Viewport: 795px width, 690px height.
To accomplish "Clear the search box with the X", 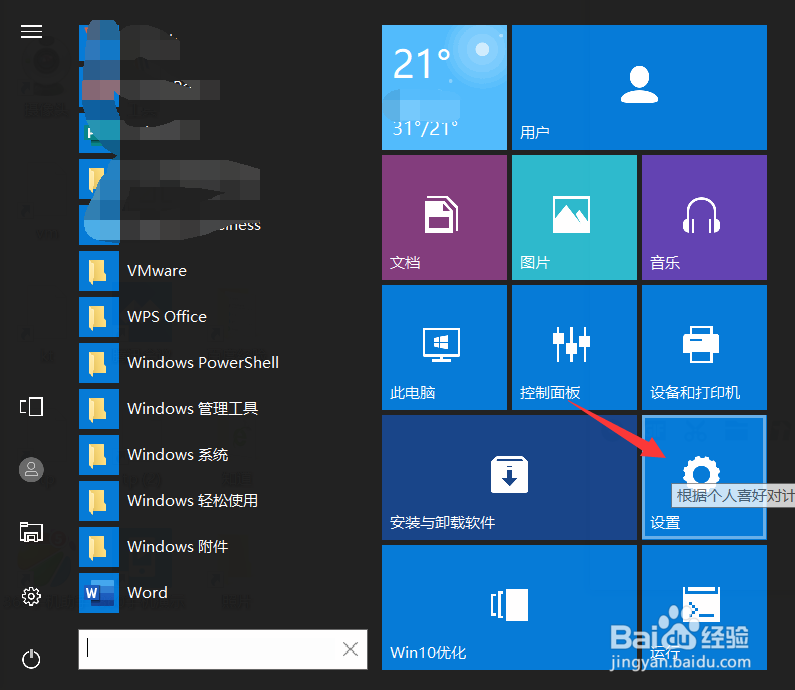I will click(x=350, y=649).
